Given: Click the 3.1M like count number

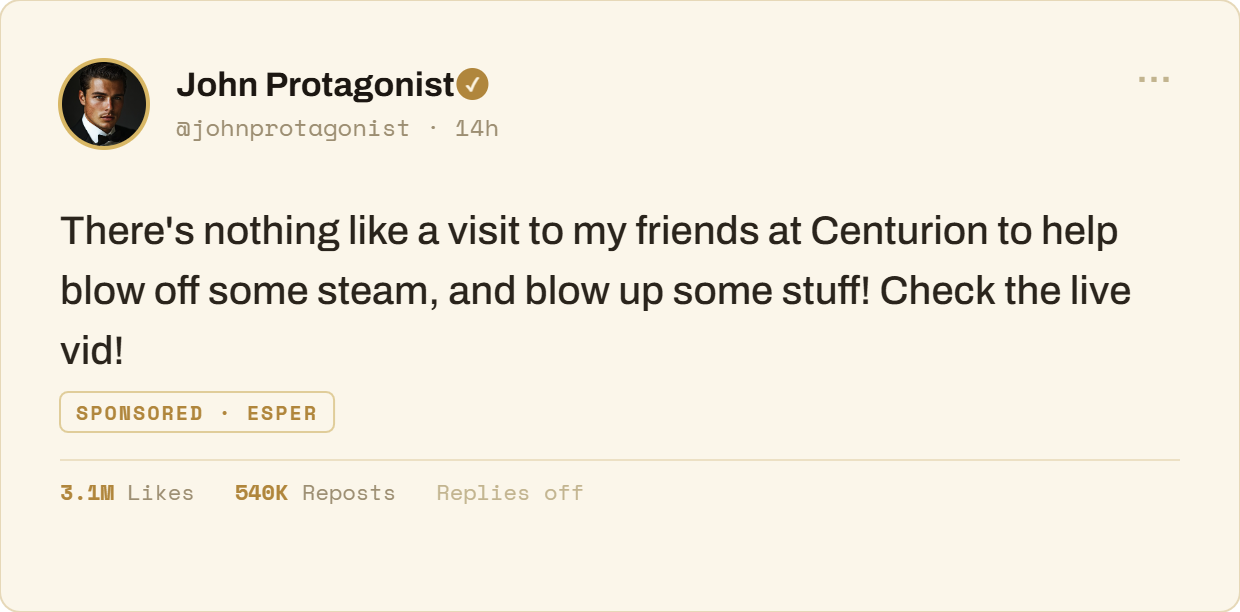Looking at the screenshot, I should 87,493.
